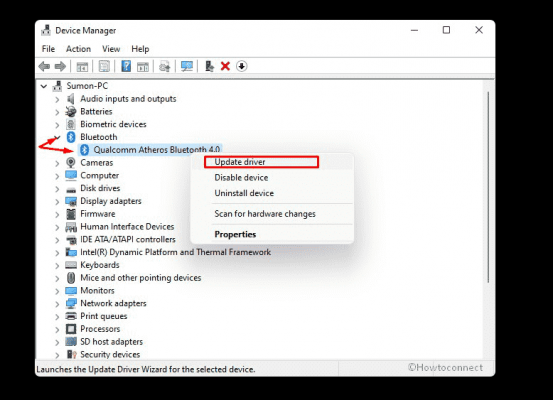Click the Cameras webcam icon
Screen dimensions: 553x400
click(x=71, y=163)
